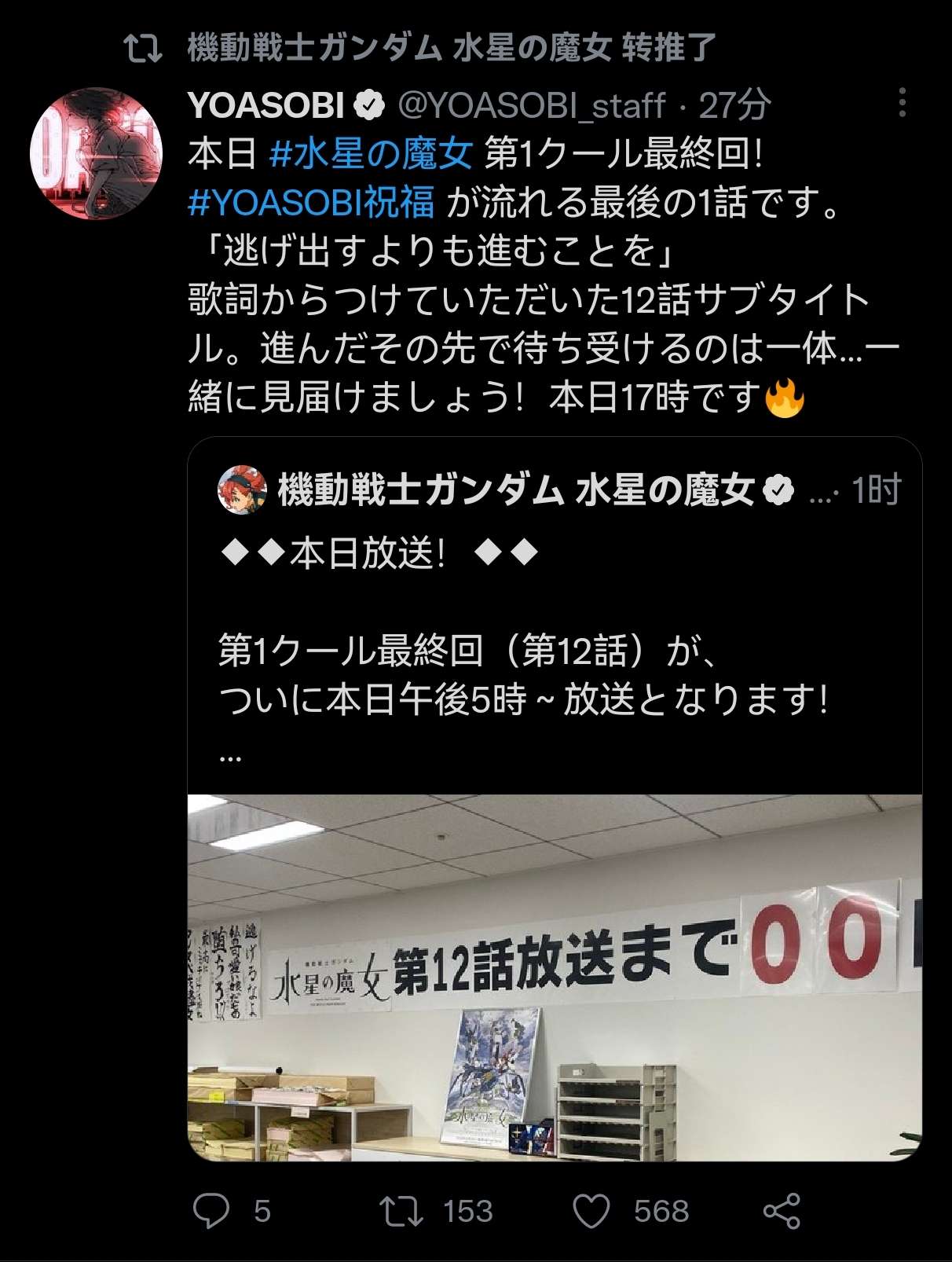Open #水星の魔女 hashtag

[x=371, y=153]
